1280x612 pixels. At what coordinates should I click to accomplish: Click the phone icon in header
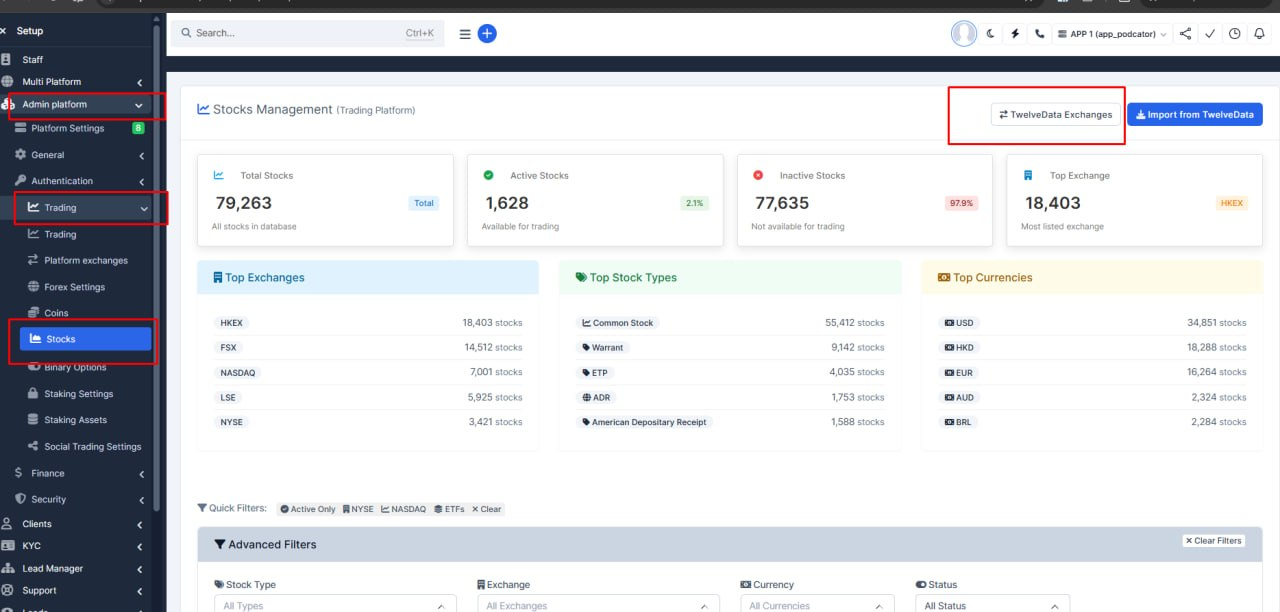1040,33
